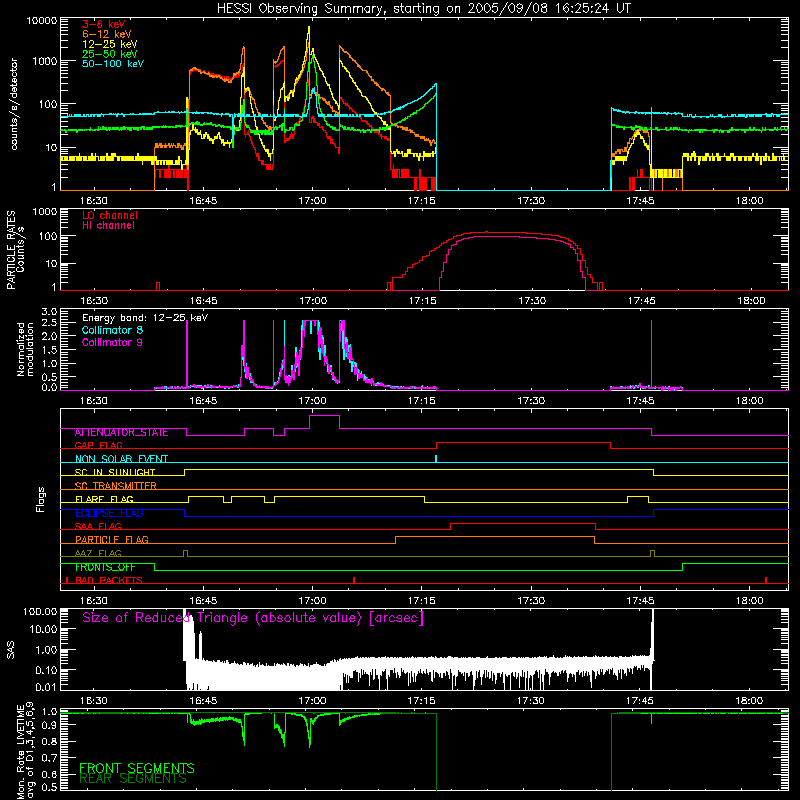Click the 0.01 tick on SAS axis
This screenshot has height=800, width=800.
coord(46,687)
